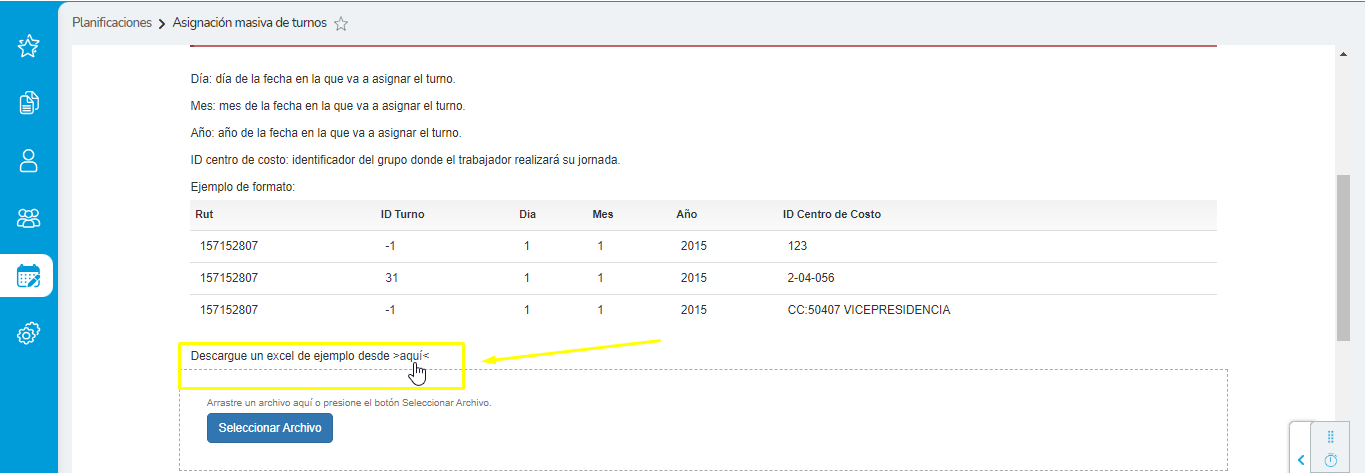Click the dotted grip handle on the floating widget
This screenshot has width=1365, height=473.
tap(1331, 437)
